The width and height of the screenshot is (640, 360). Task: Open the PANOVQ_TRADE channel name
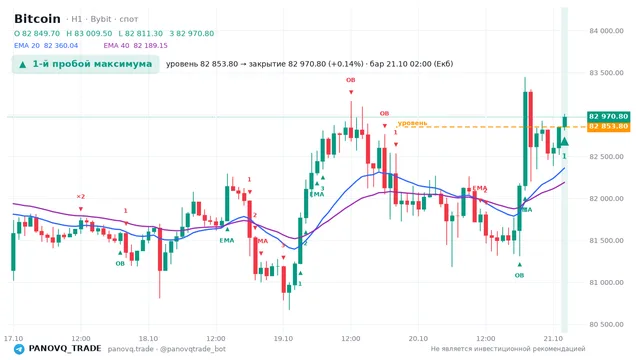65,349
